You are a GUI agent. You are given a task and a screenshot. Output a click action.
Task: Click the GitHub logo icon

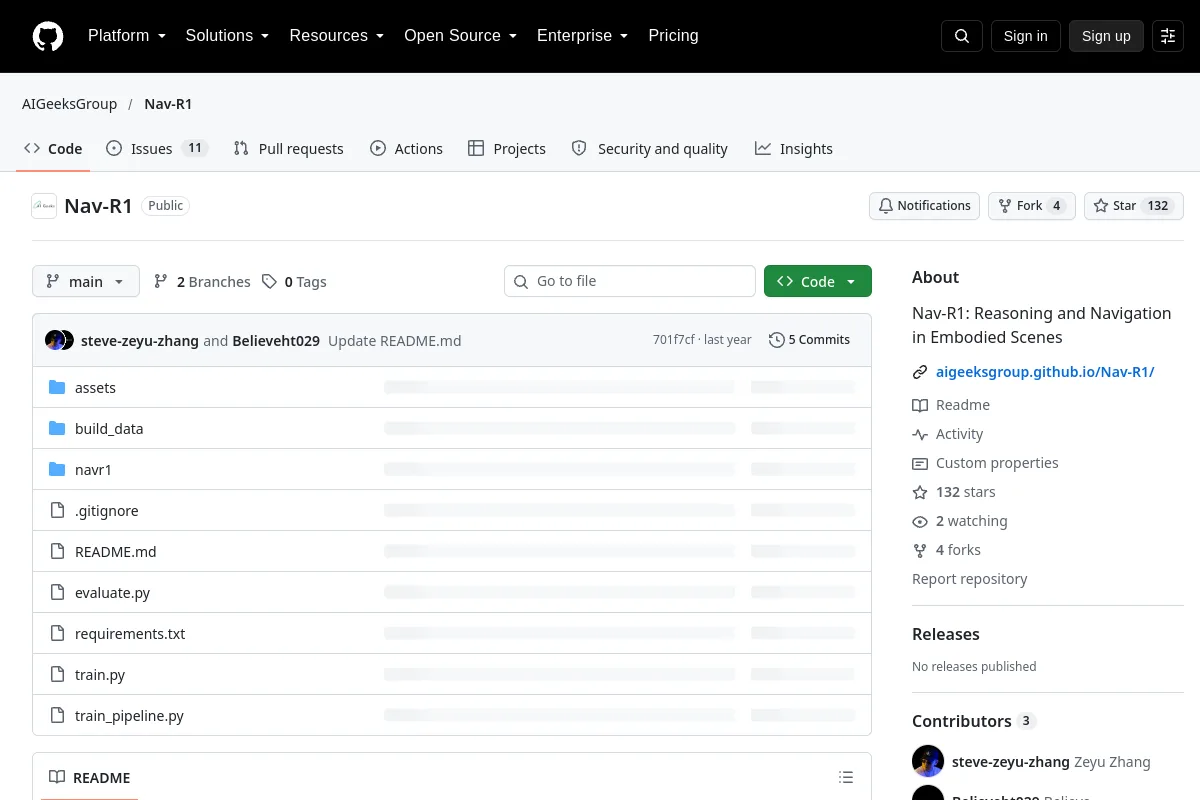tap(48, 36)
